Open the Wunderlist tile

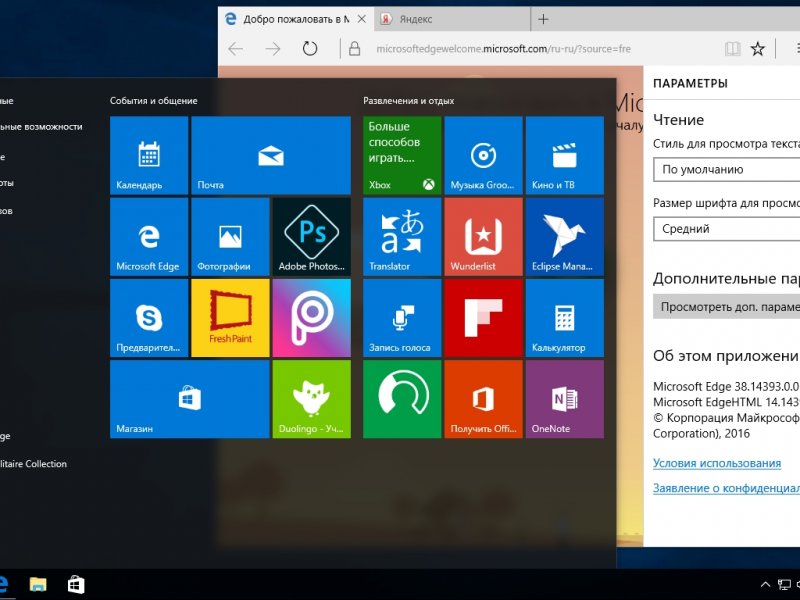point(484,237)
